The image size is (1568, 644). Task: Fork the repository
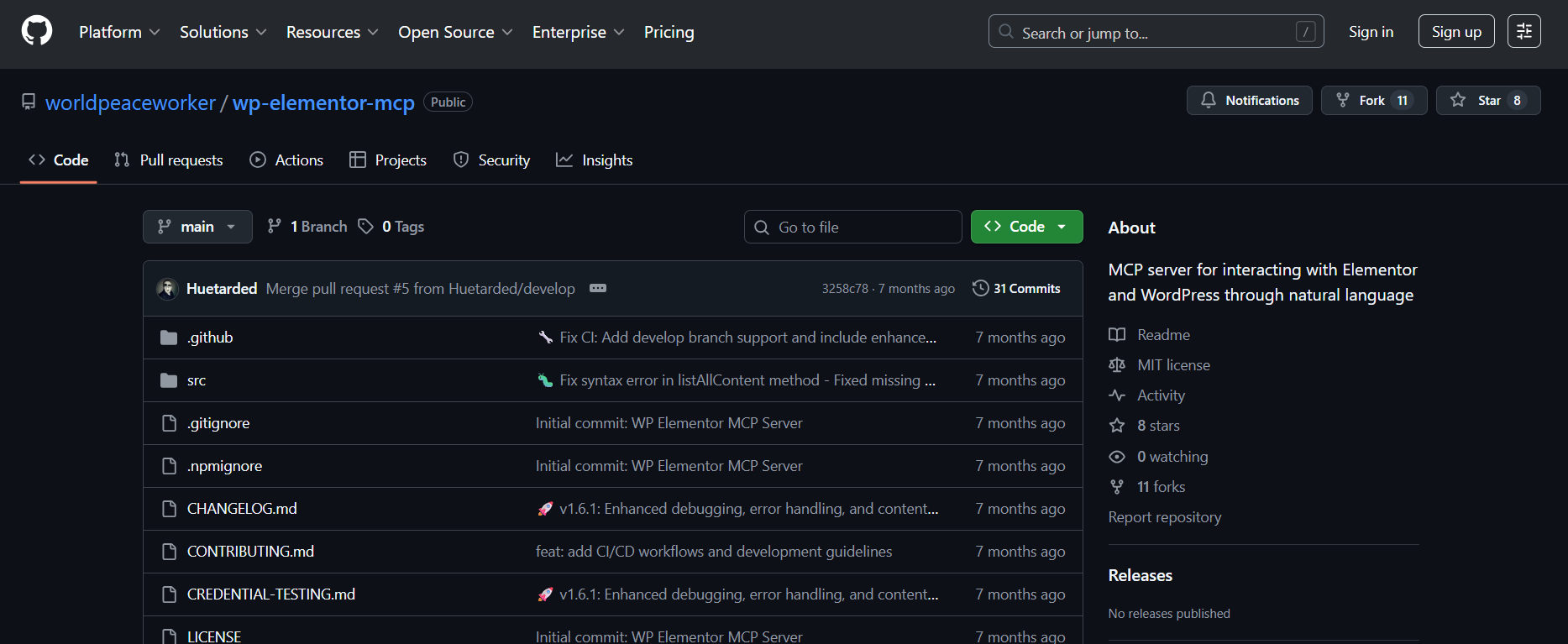pyautogui.click(x=1373, y=101)
